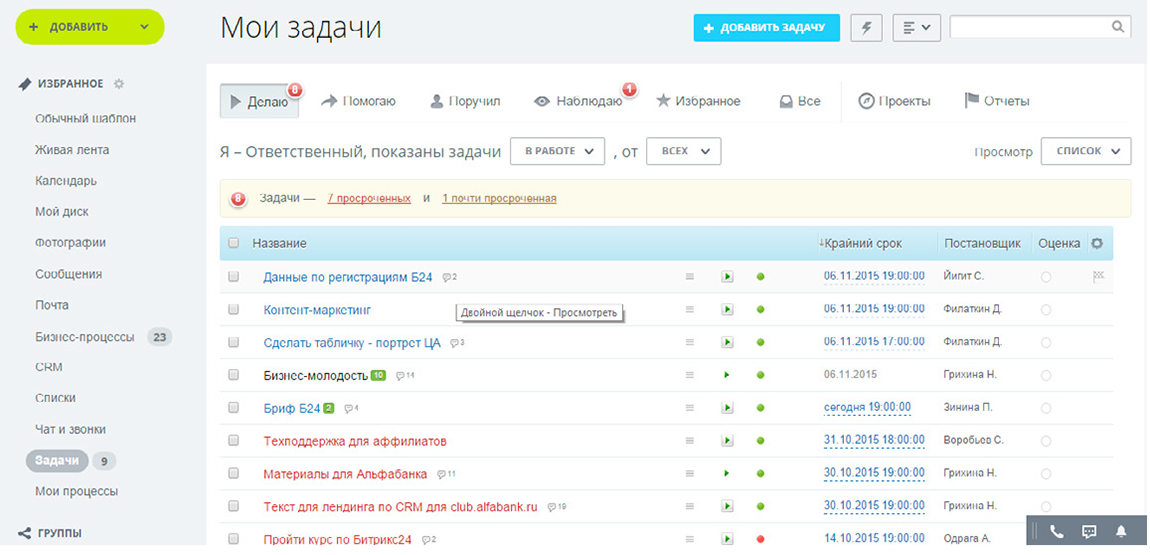Start task Контент-маркетинг with play icon
The image size is (1150, 555).
(x=727, y=310)
